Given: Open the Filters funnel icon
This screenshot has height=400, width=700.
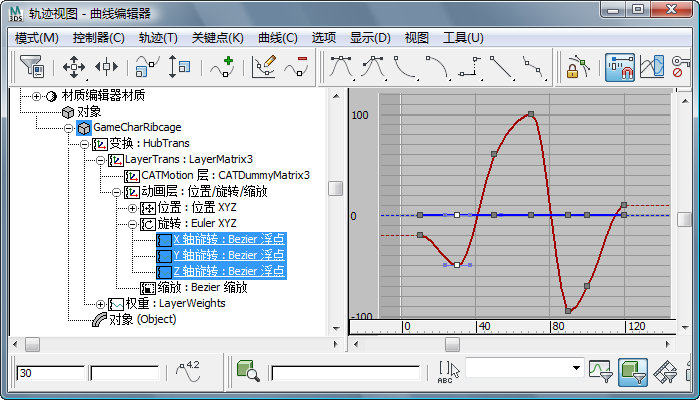Looking at the screenshot, I should 32,67.
